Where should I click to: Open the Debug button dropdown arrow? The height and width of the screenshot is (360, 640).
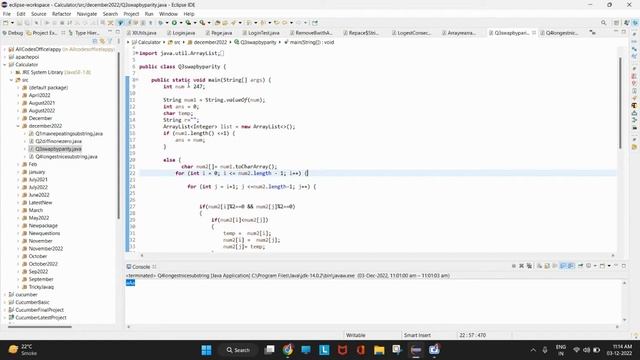pos(167,23)
